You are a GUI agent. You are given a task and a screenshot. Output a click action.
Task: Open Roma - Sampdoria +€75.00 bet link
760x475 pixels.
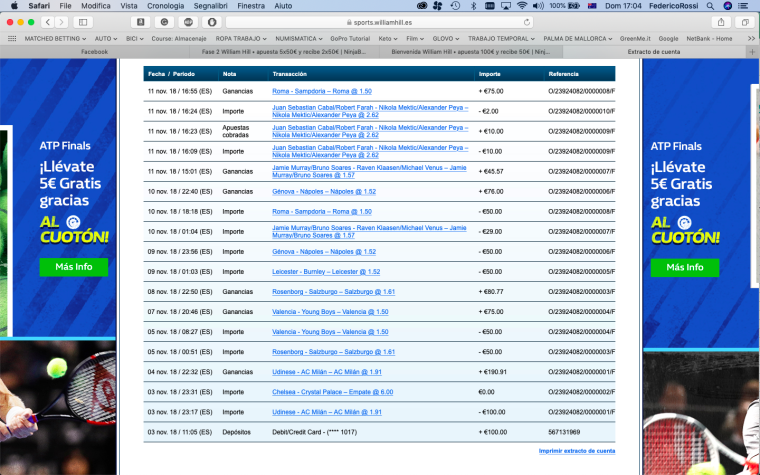(x=322, y=91)
